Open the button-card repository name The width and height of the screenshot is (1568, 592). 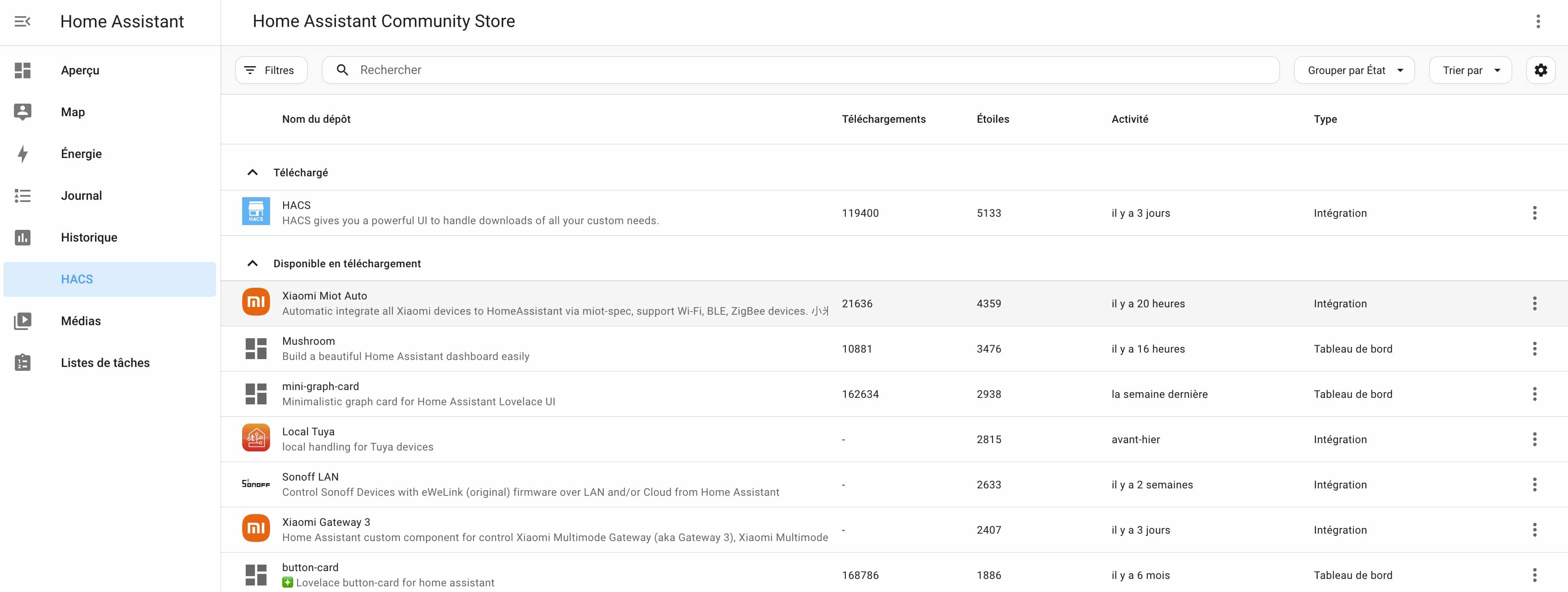point(310,567)
